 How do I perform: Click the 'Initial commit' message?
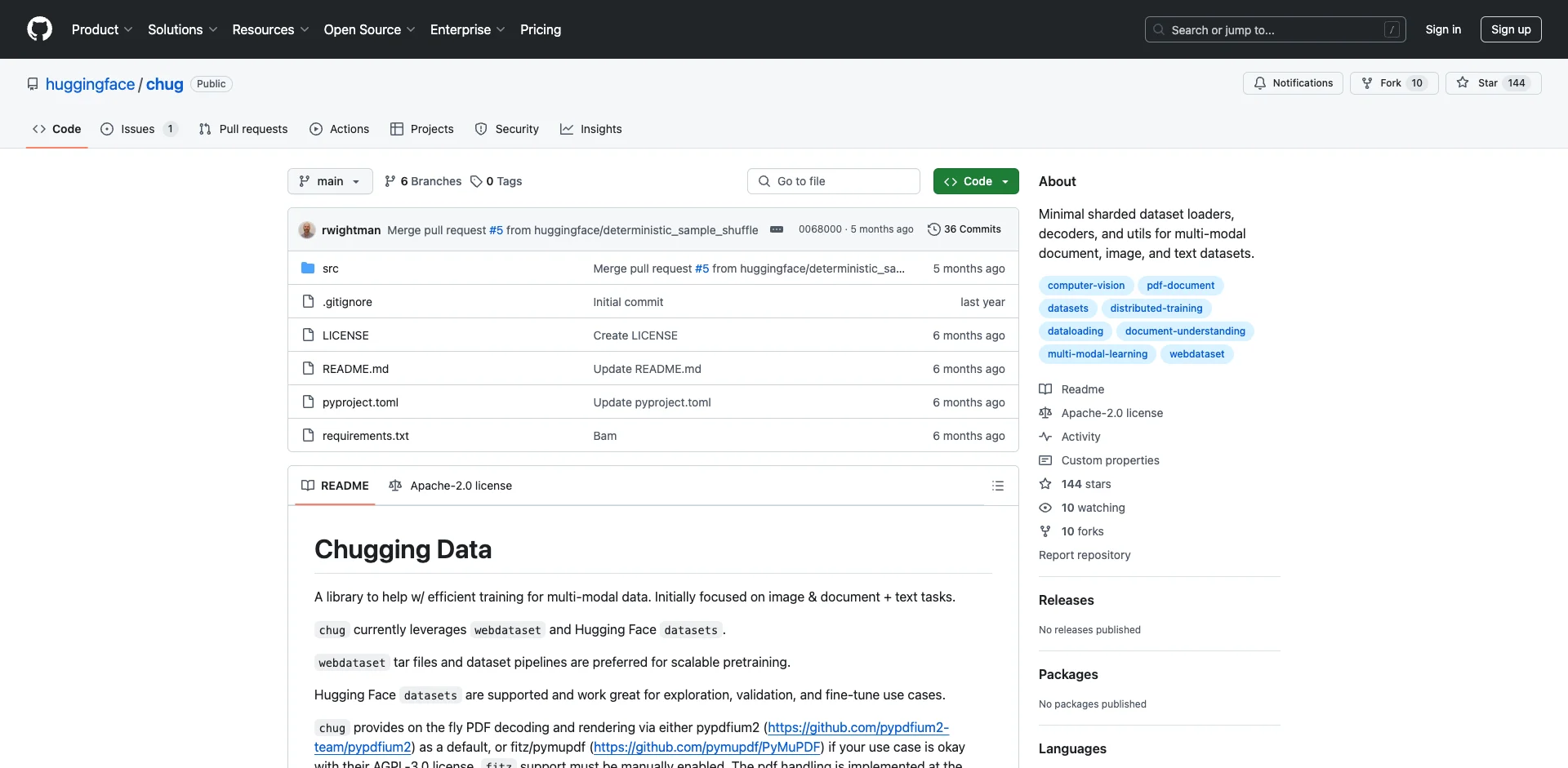coord(628,302)
